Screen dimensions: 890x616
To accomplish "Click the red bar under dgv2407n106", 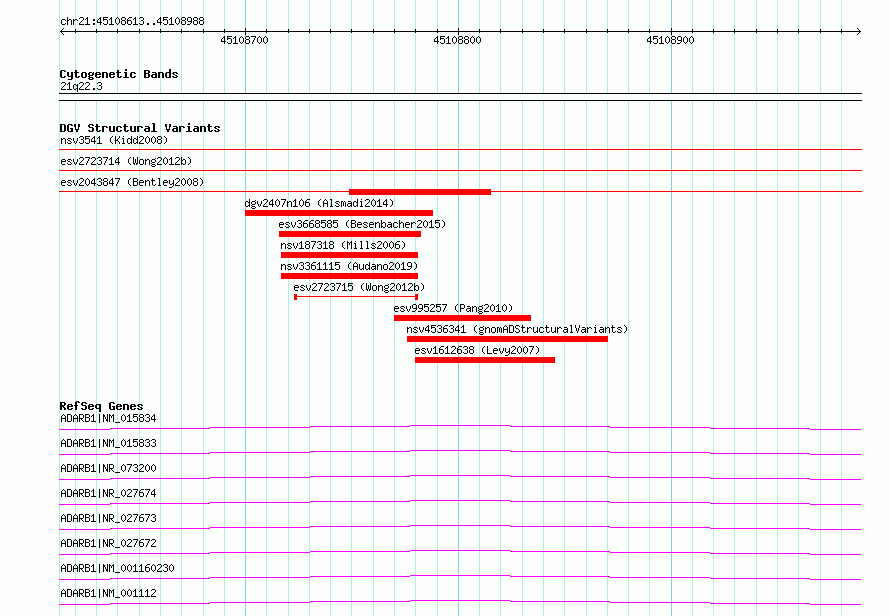I will pyautogui.click(x=339, y=213).
